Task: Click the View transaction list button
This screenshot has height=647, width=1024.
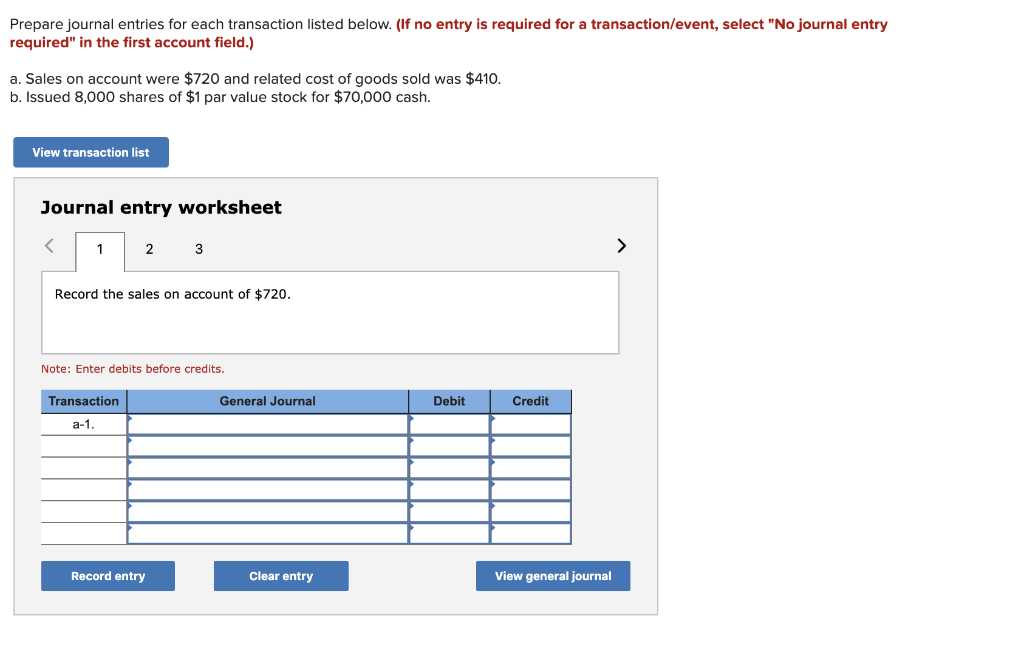Action: [x=90, y=152]
